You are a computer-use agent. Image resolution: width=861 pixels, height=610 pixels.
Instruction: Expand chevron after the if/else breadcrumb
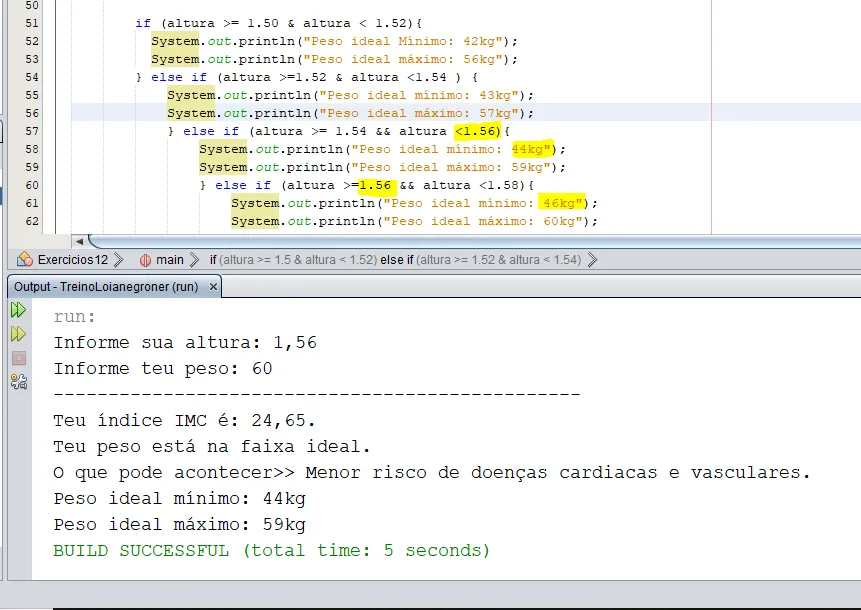coord(592,260)
